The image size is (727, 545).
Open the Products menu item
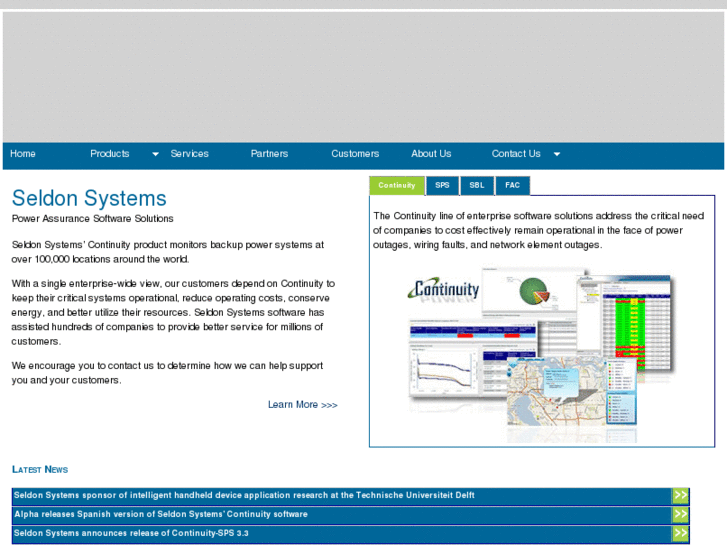click(x=109, y=154)
